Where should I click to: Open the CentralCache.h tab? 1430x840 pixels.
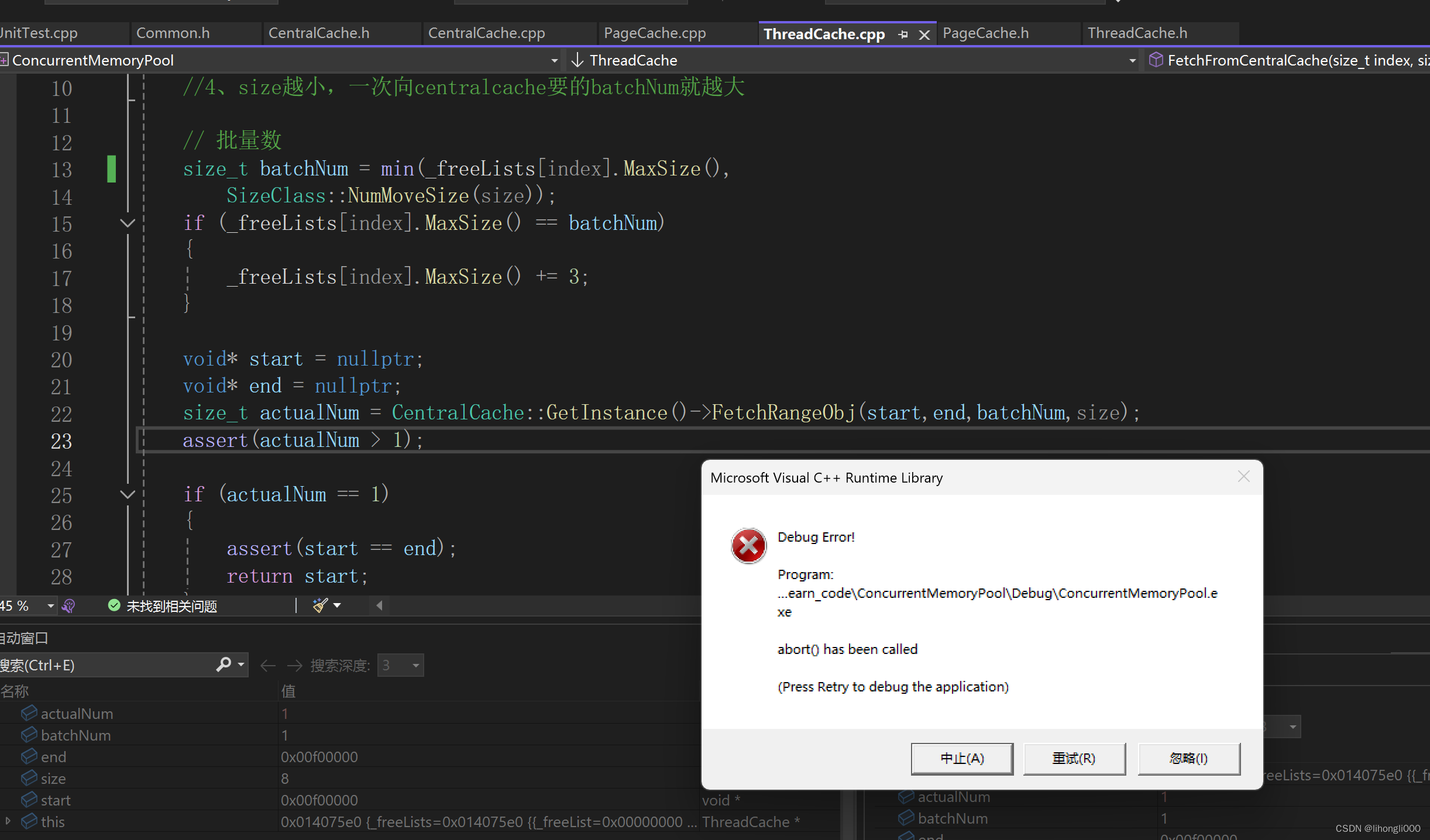tap(319, 33)
